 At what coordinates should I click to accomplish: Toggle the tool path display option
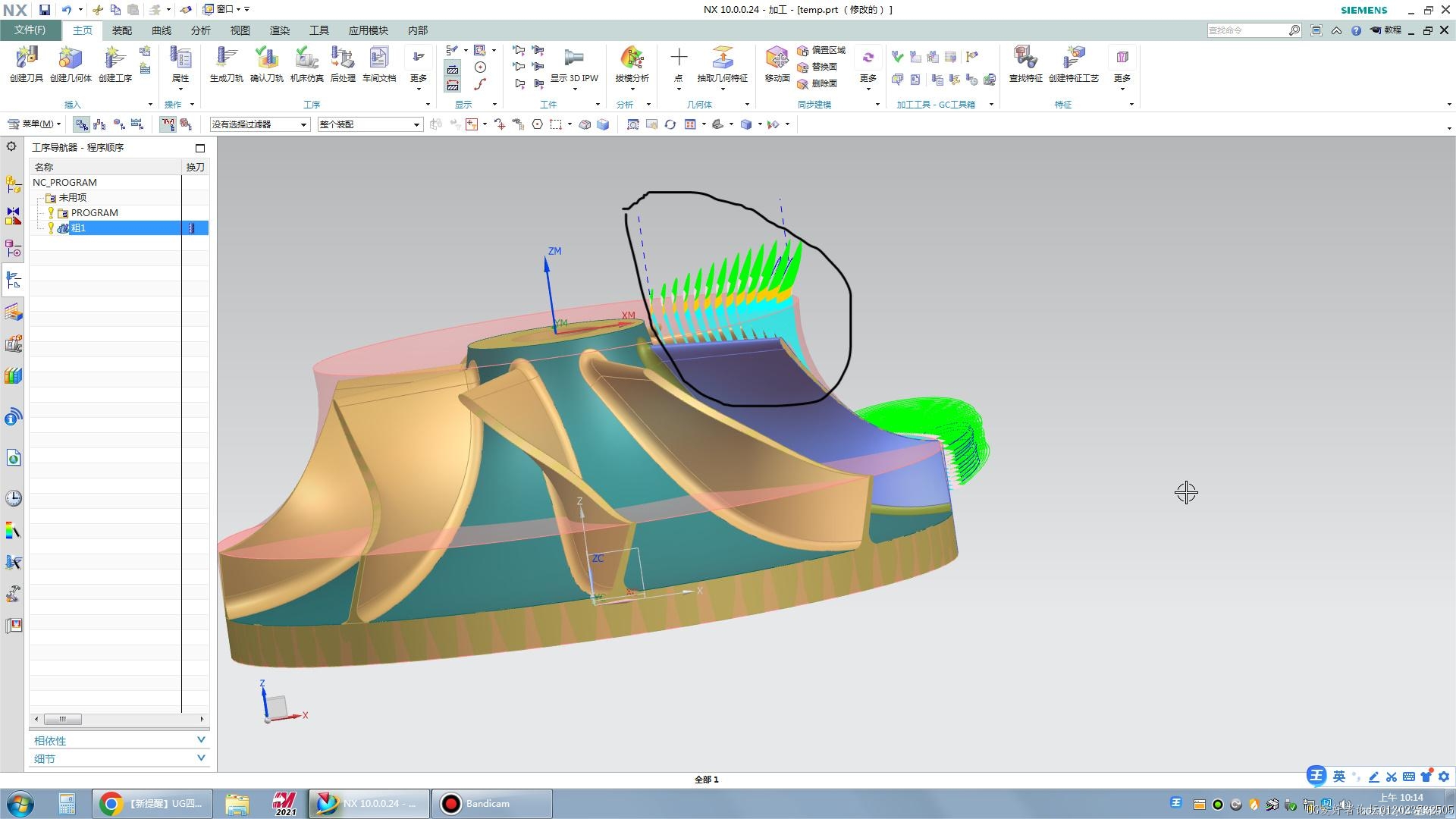pyautogui.click(x=168, y=124)
